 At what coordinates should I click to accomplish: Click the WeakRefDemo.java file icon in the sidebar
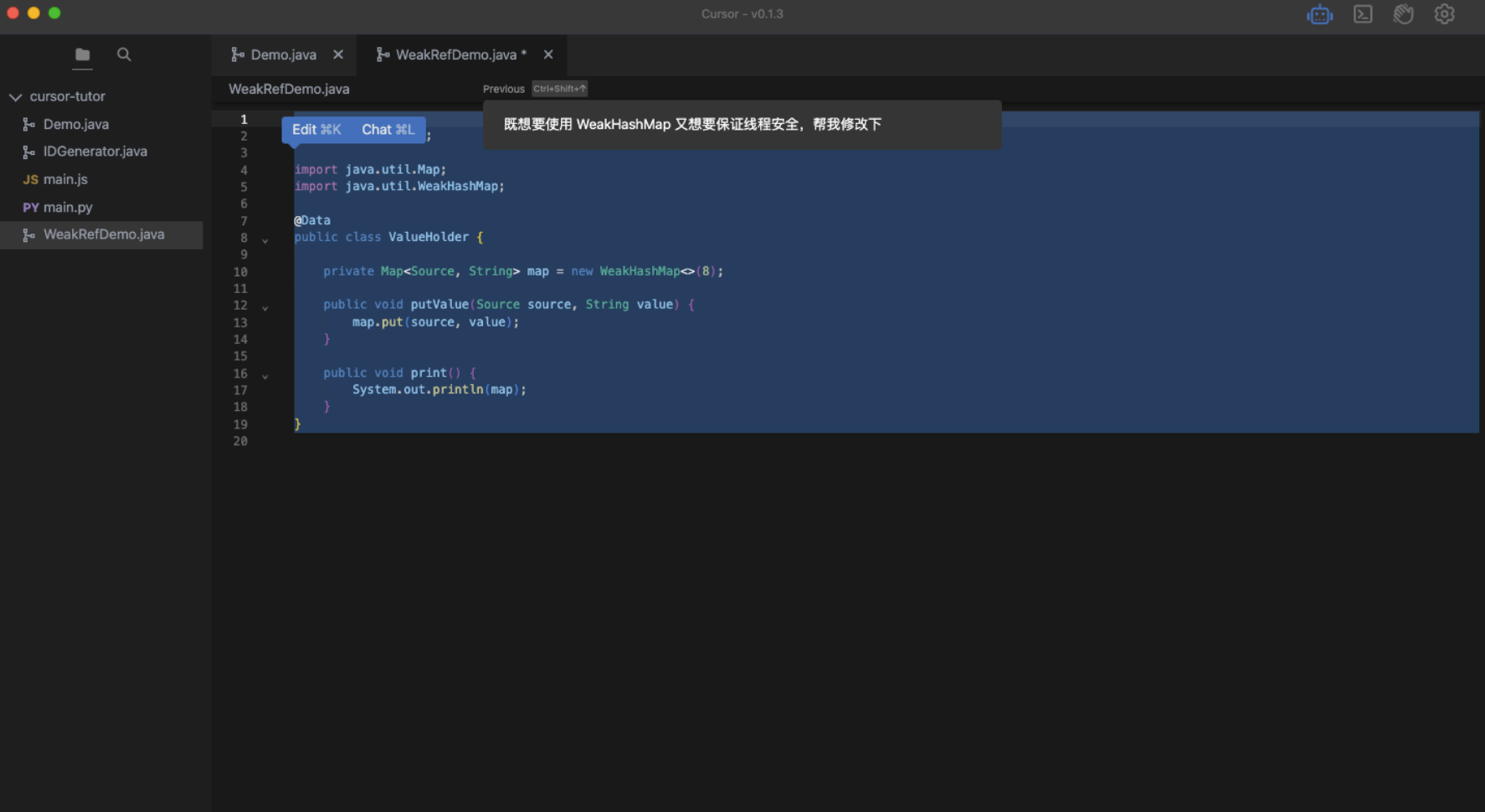29,235
